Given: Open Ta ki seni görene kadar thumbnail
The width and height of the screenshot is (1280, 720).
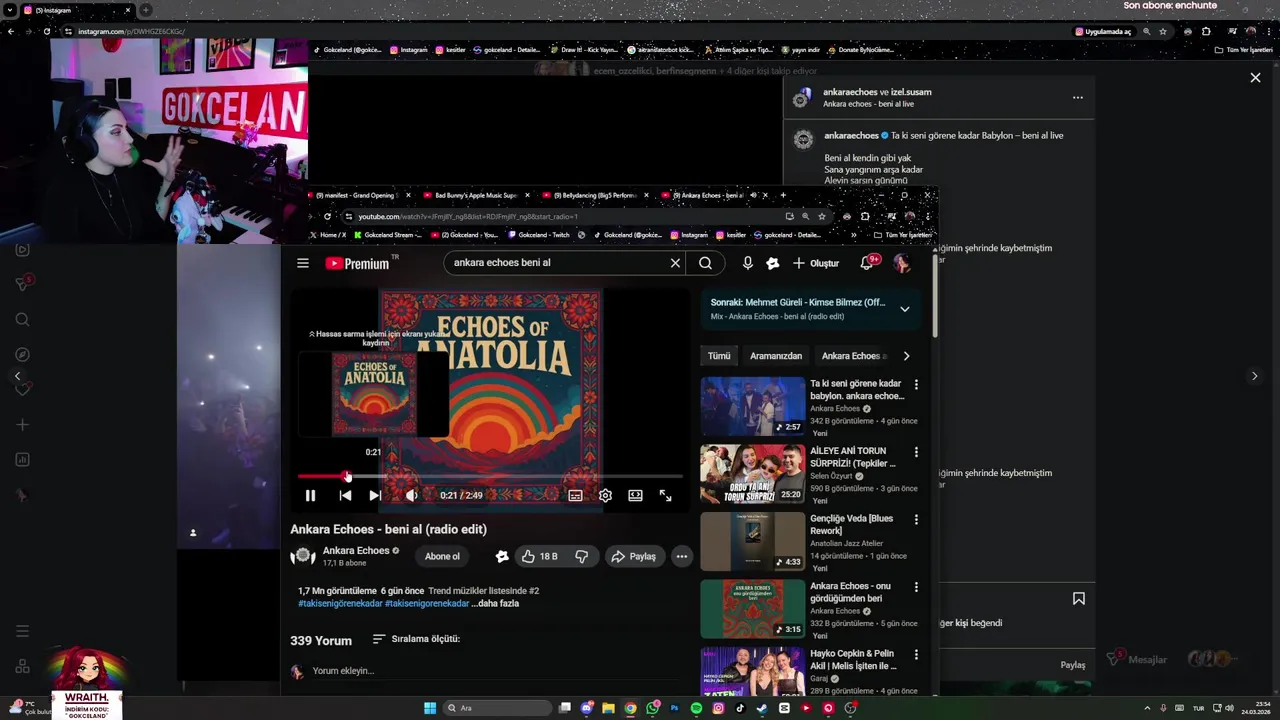Looking at the screenshot, I should point(753,406).
